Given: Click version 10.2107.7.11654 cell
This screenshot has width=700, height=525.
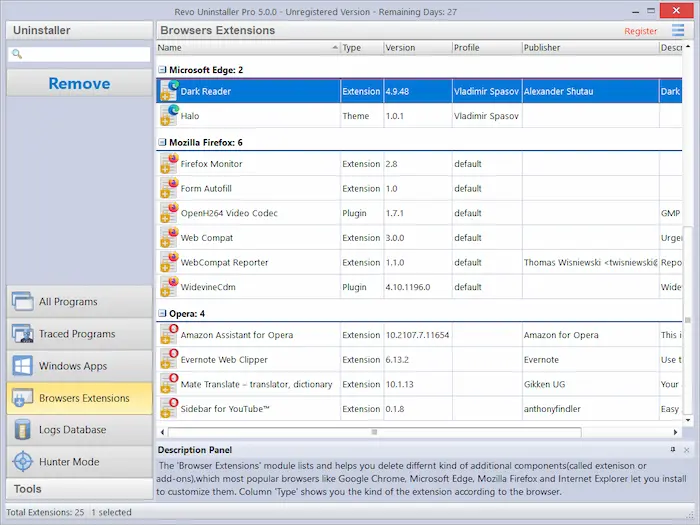Looking at the screenshot, I should coord(418,335).
